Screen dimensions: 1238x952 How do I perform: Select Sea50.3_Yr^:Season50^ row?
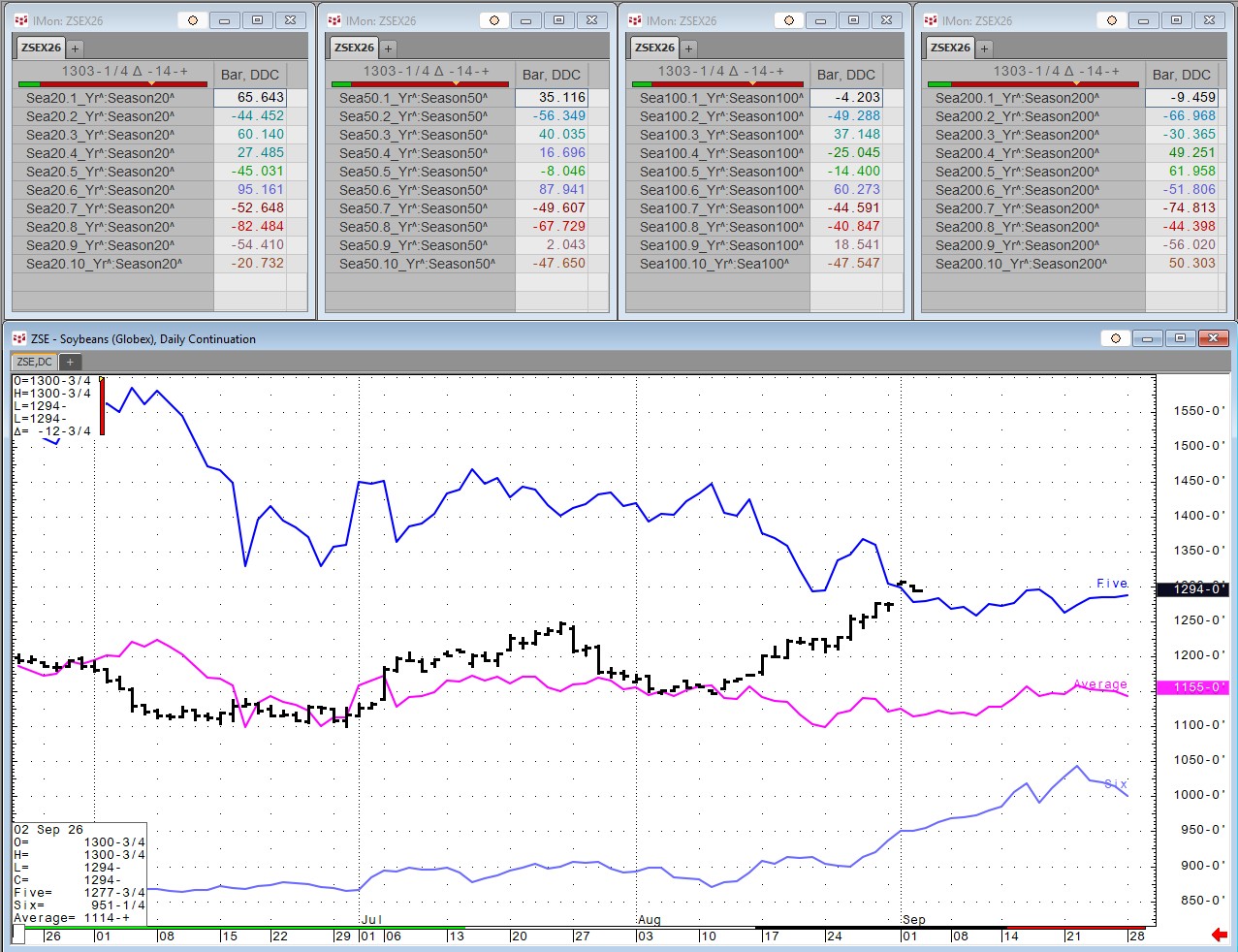pos(422,135)
